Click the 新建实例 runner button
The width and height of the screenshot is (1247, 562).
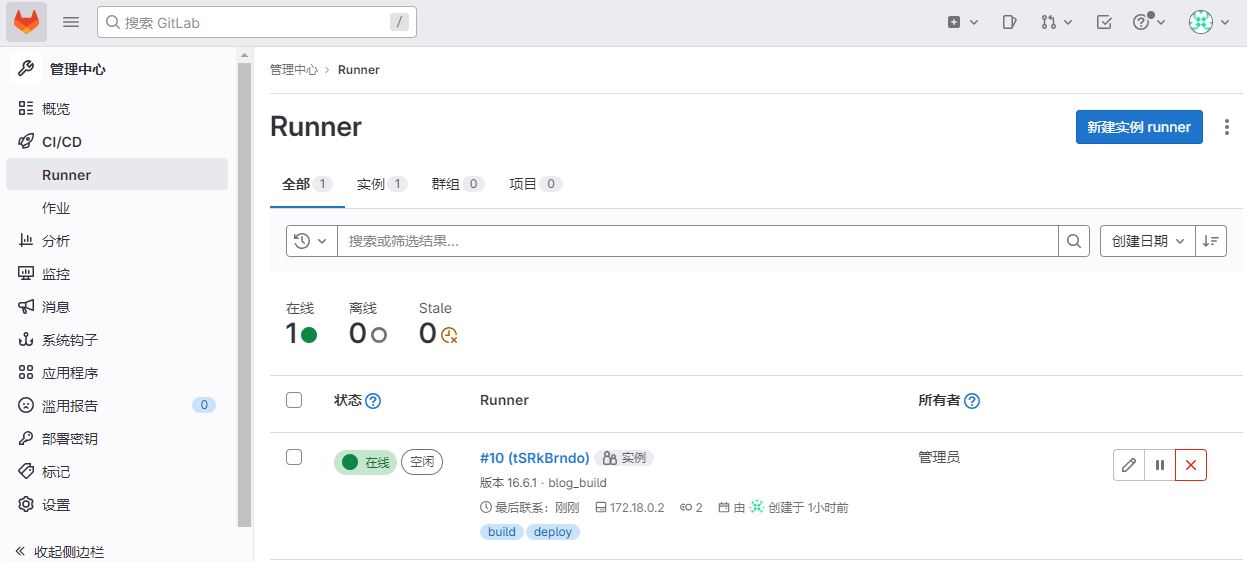click(1139, 127)
